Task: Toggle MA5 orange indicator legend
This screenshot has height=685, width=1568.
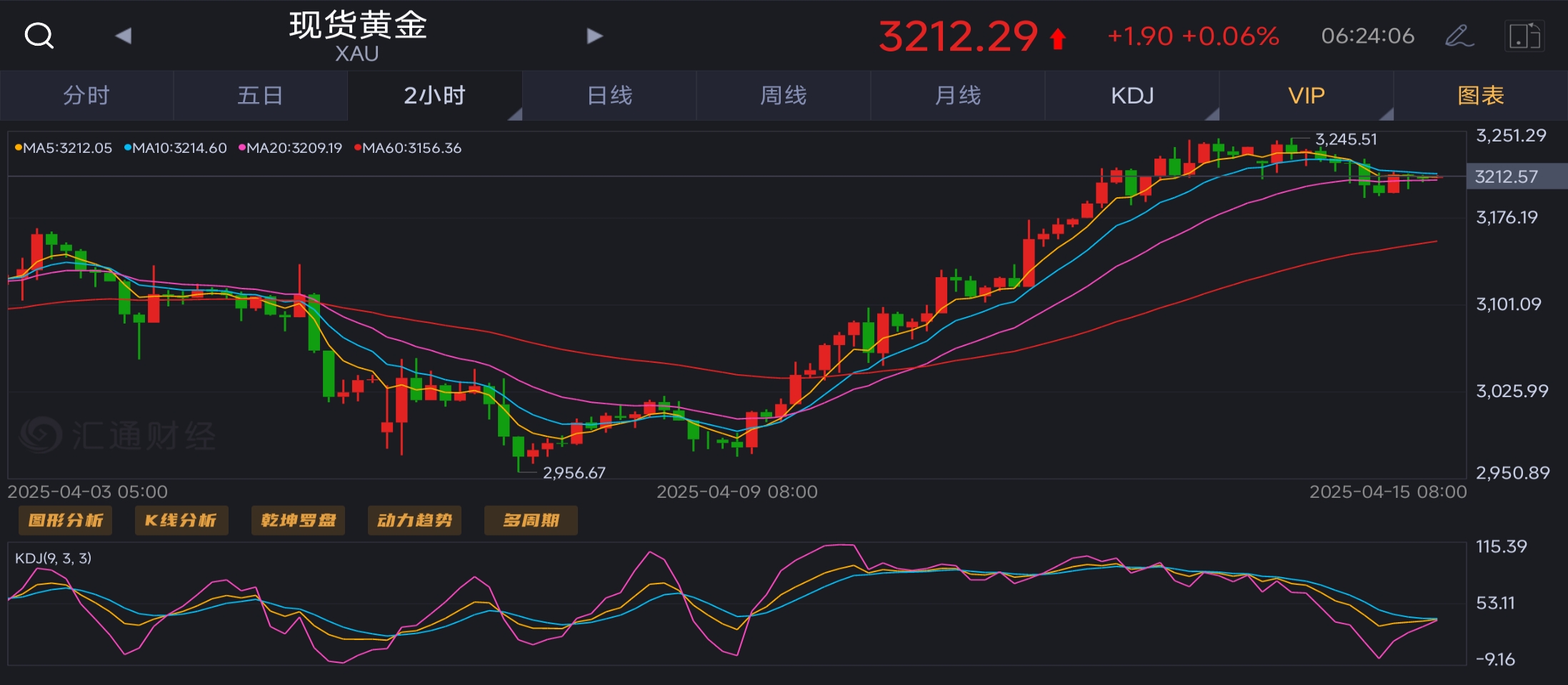Action: [x=64, y=148]
